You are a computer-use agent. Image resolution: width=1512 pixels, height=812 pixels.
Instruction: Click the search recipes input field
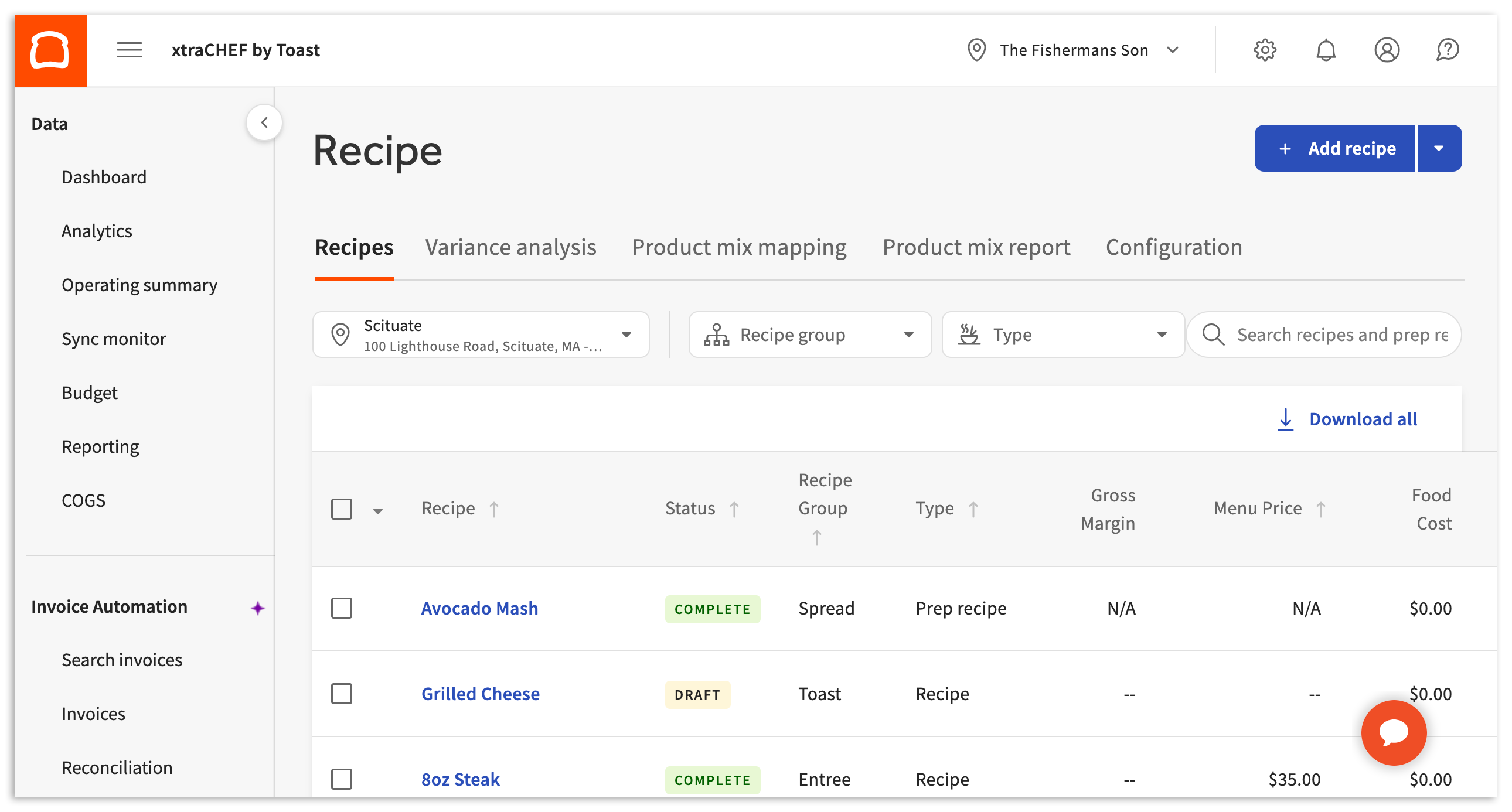1341,335
